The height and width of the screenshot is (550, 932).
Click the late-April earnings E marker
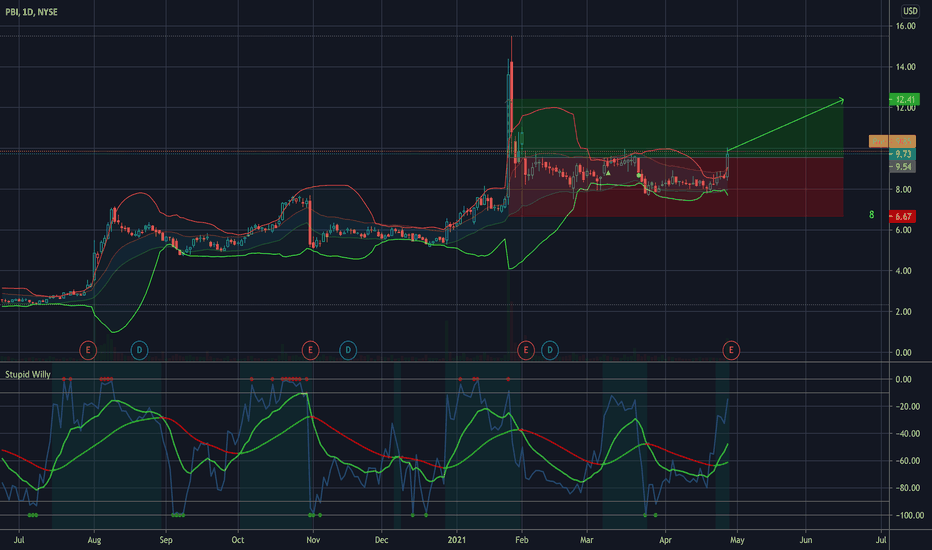click(731, 350)
